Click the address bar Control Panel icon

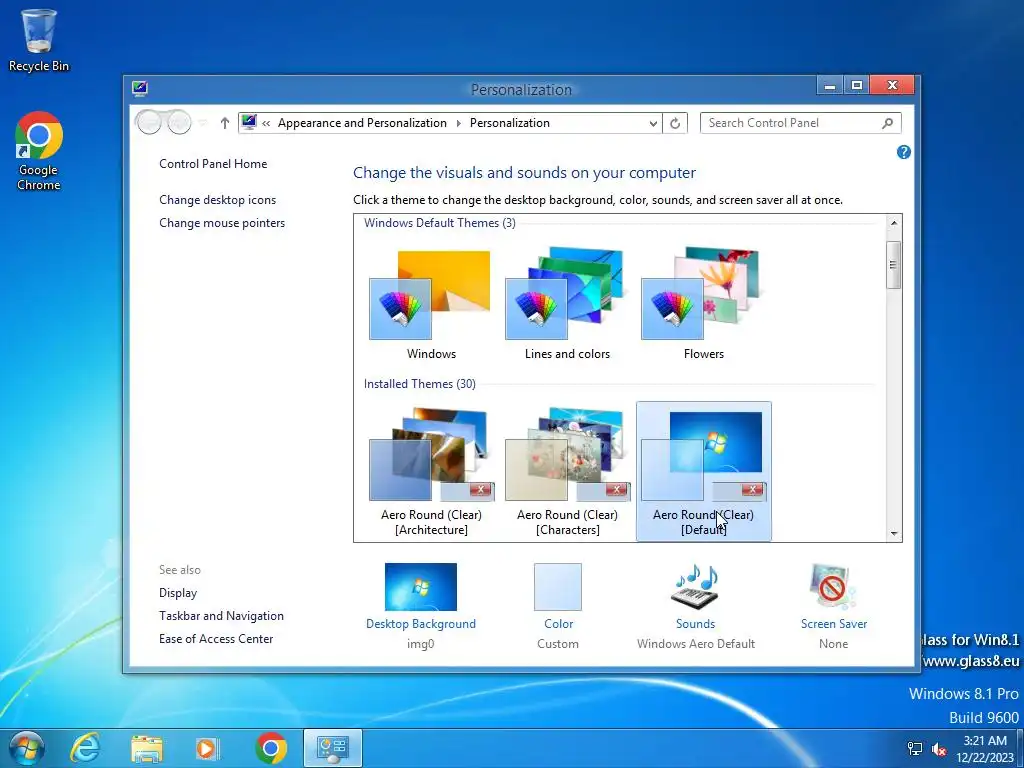tap(249, 122)
